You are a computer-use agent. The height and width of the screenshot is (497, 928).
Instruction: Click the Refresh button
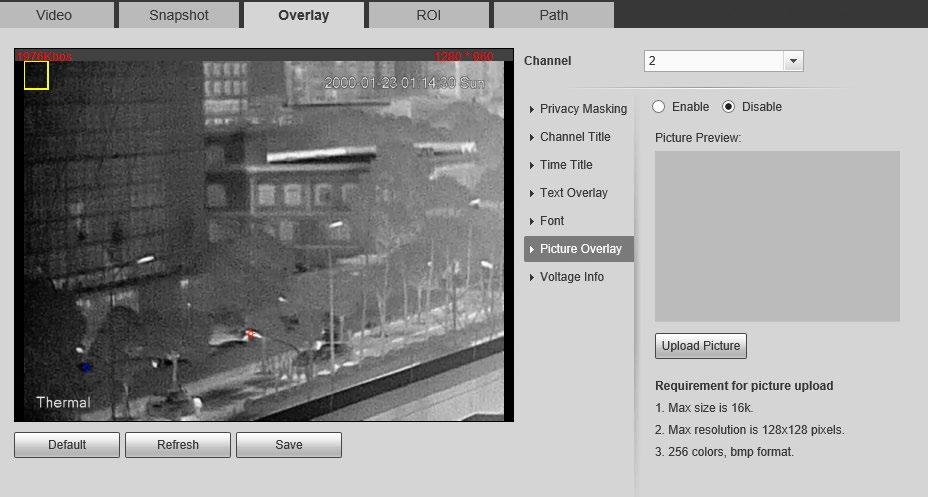(178, 445)
